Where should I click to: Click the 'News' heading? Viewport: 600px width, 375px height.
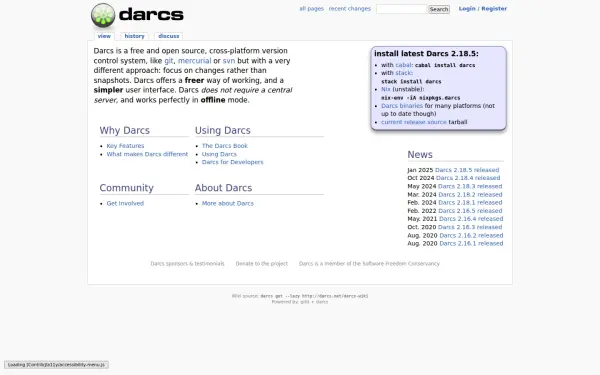click(420, 155)
